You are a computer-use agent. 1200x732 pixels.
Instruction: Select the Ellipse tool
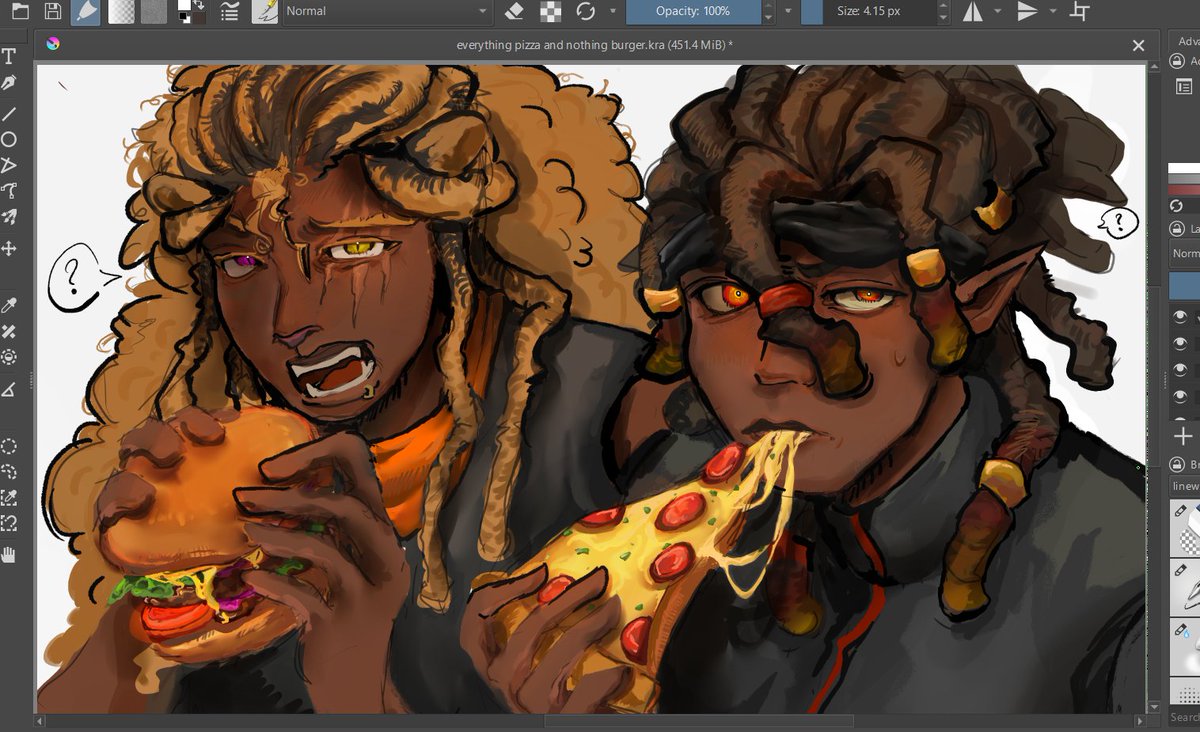pos(10,140)
